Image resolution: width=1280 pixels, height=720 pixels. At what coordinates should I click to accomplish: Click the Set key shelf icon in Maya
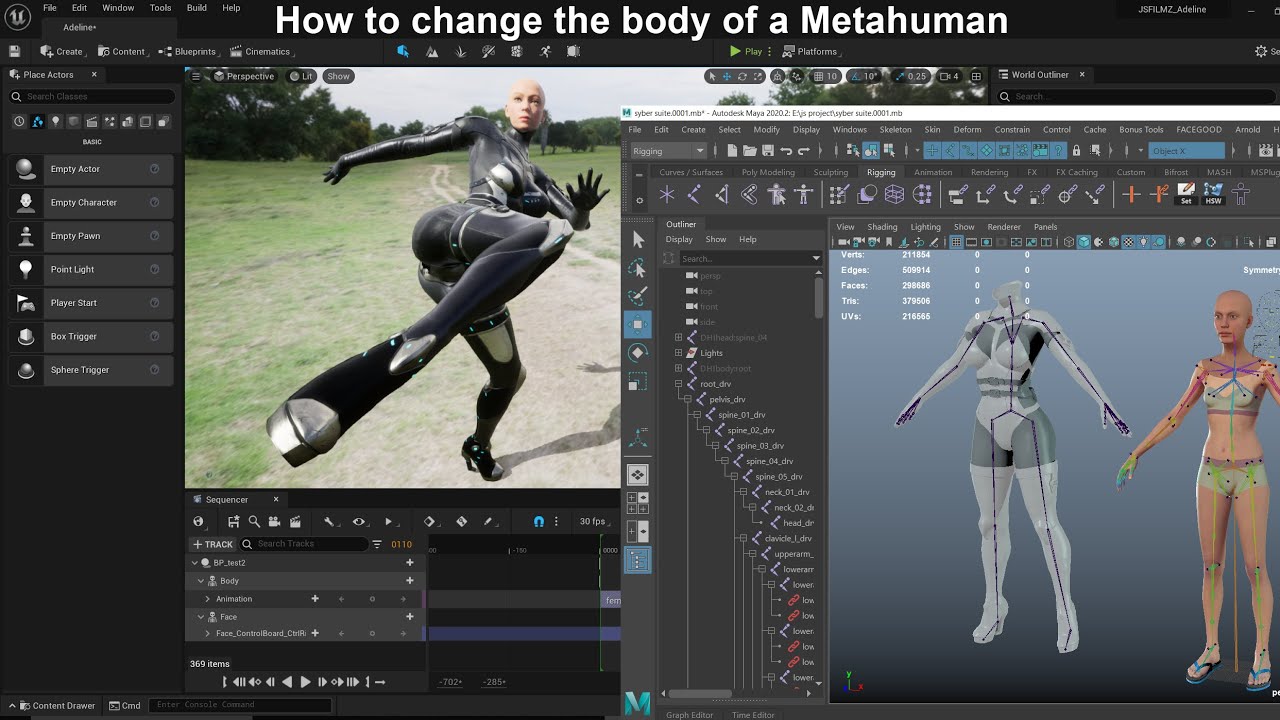pyautogui.click(x=1186, y=194)
